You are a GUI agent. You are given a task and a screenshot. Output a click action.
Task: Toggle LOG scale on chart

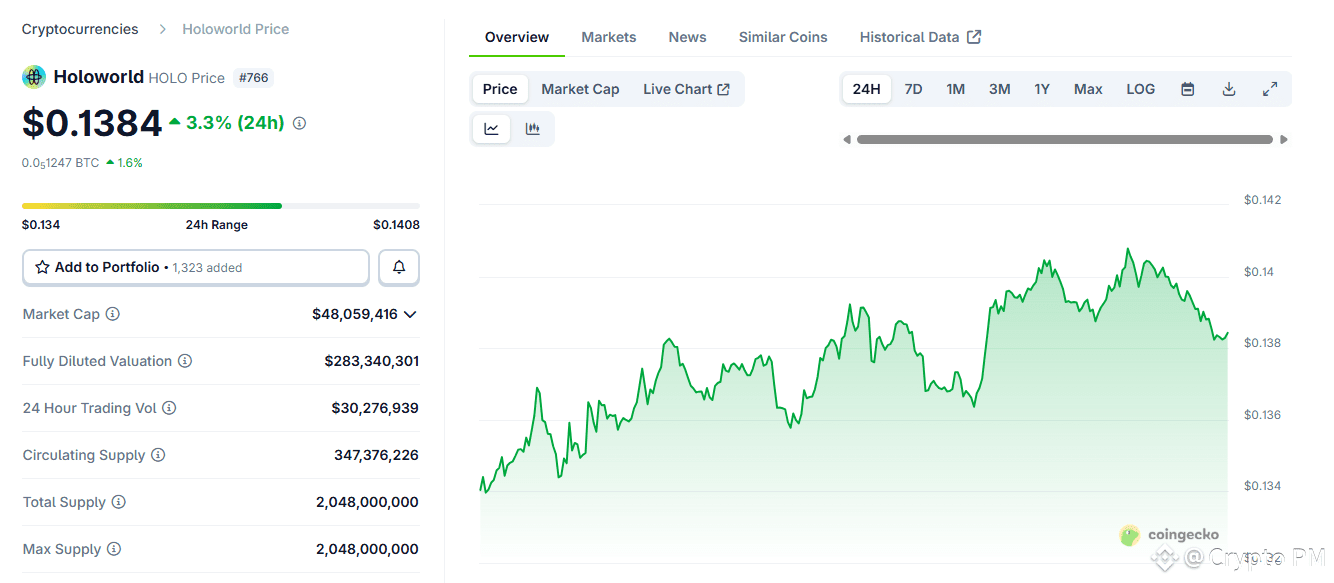click(1140, 89)
